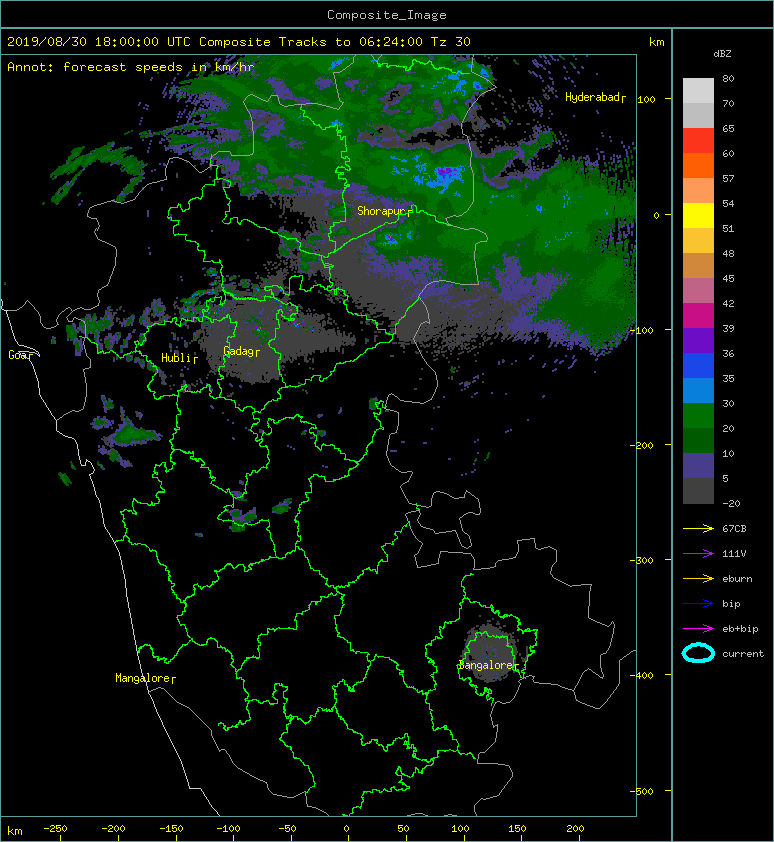Click the 'eburn' legend label
This screenshot has height=842, width=774.
click(x=737, y=579)
